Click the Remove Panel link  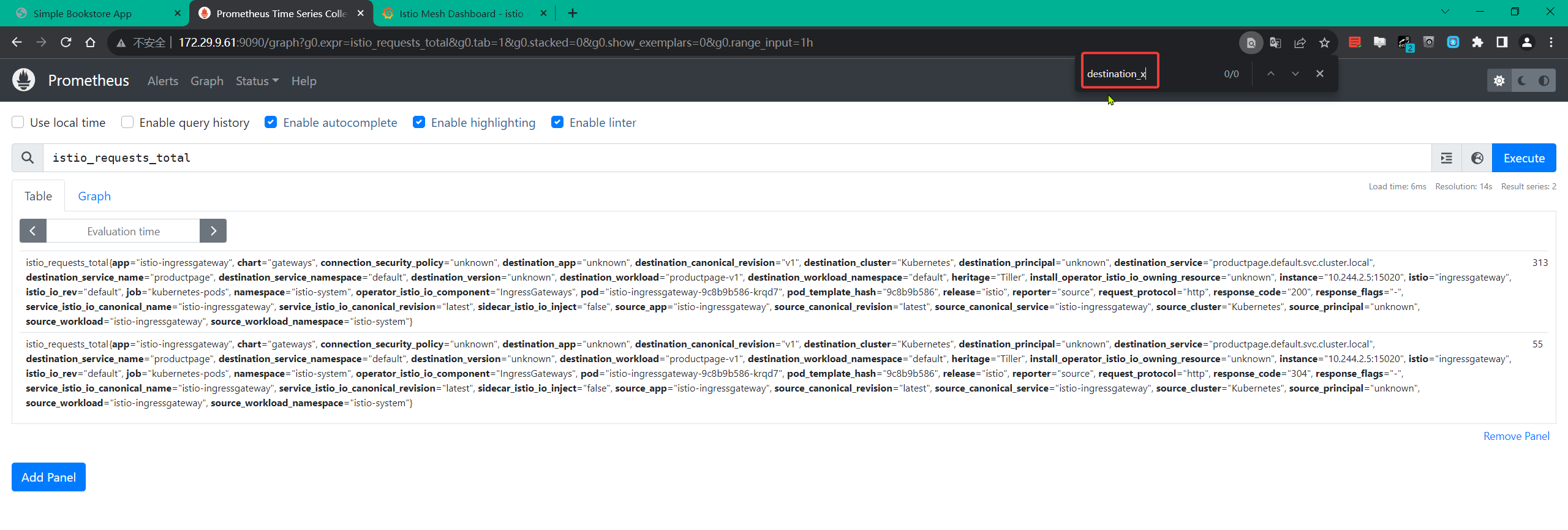pos(1516,436)
